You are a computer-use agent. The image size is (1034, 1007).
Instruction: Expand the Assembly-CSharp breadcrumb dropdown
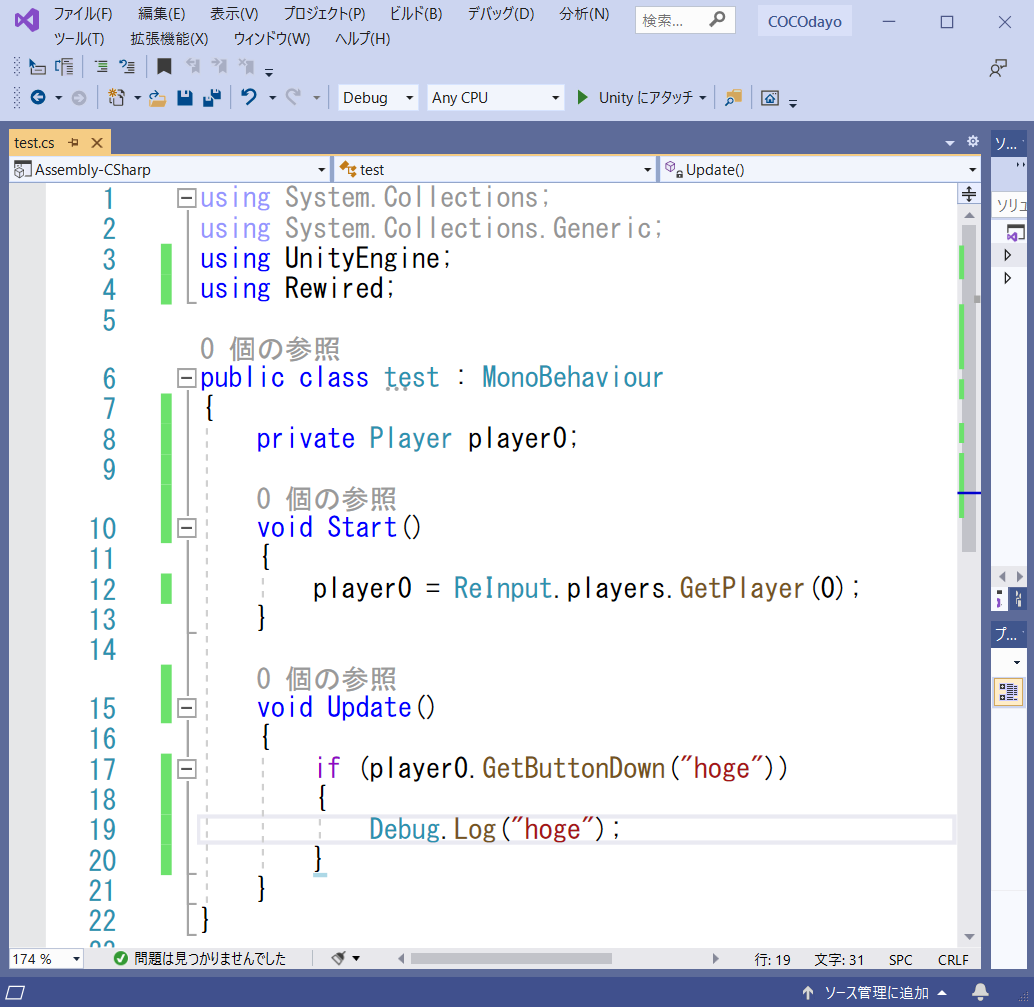pyautogui.click(x=319, y=169)
